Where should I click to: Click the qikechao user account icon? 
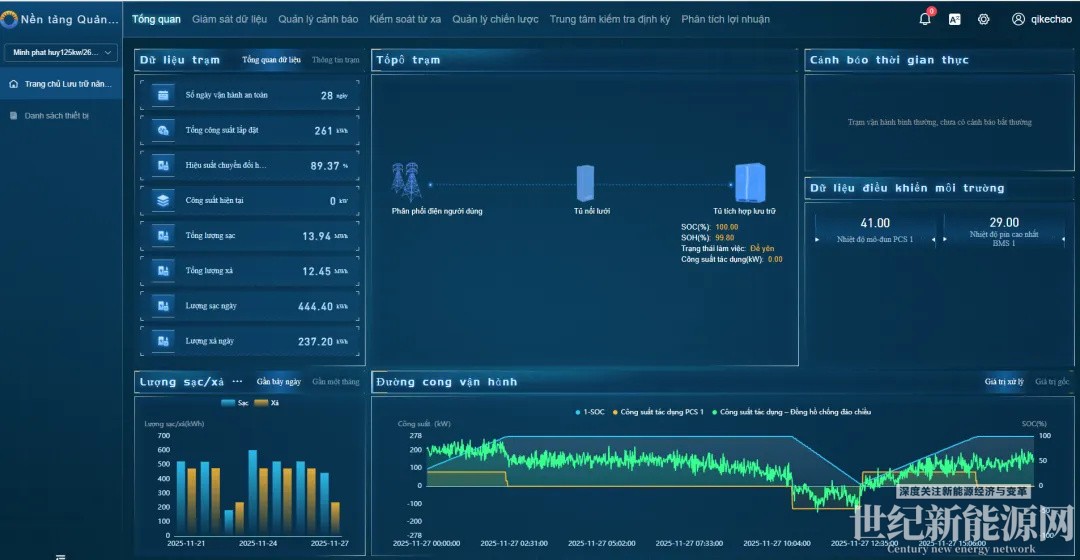pyautogui.click(x=1018, y=19)
